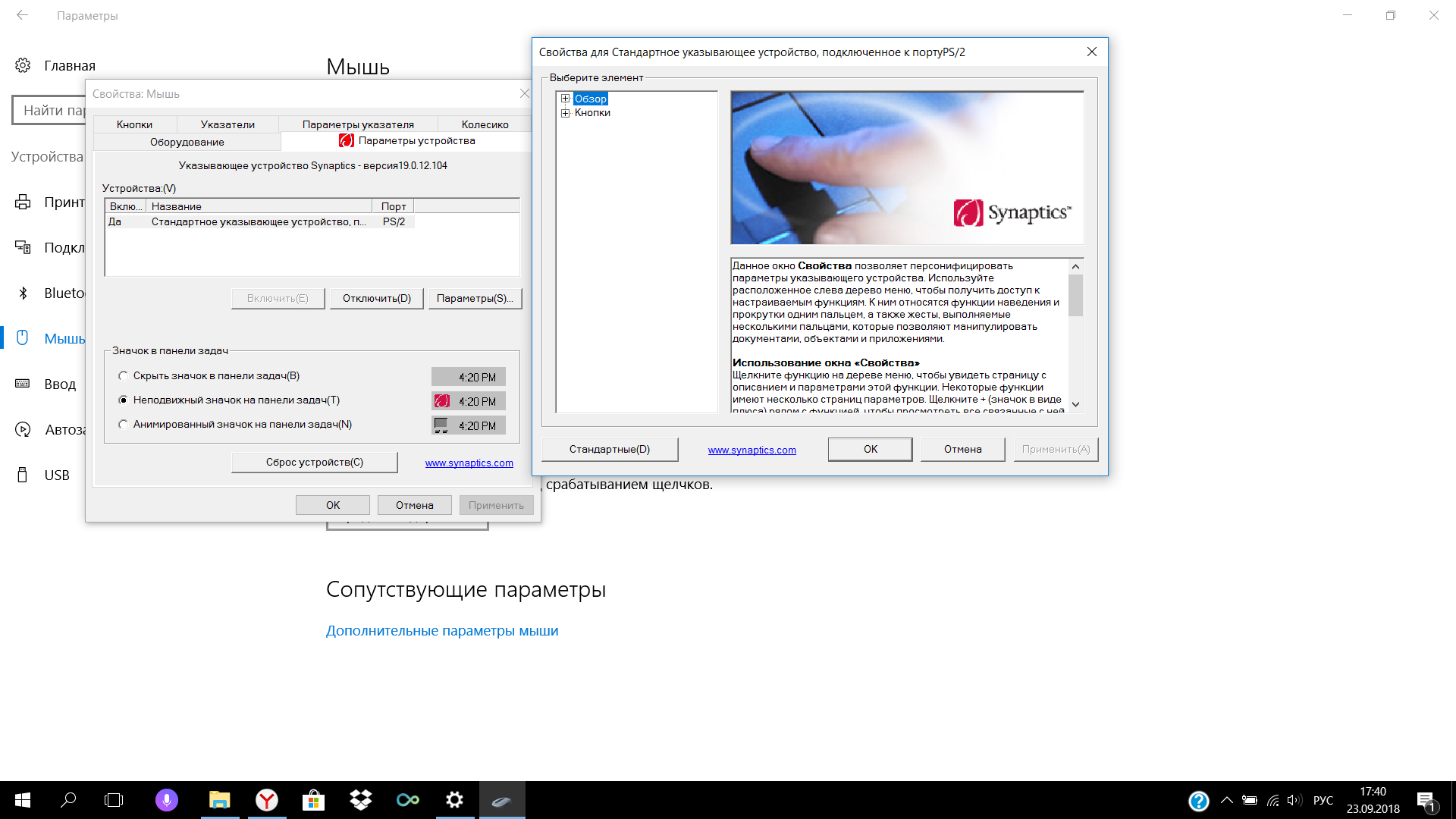The height and width of the screenshot is (819, 1456).
Task: Open Dropbox from the taskbar
Action: [361, 800]
